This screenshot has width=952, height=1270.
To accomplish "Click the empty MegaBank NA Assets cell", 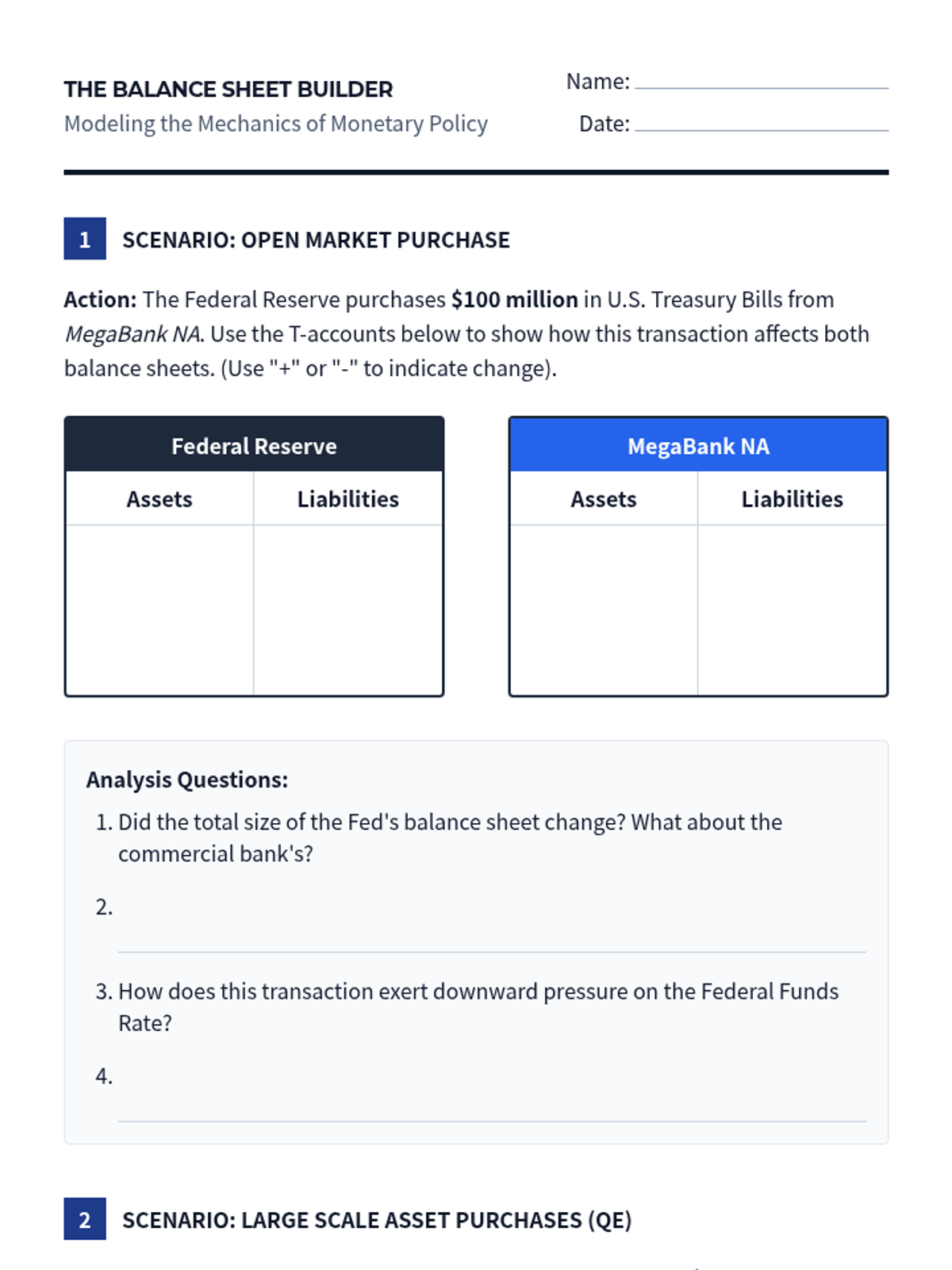I will [603, 610].
